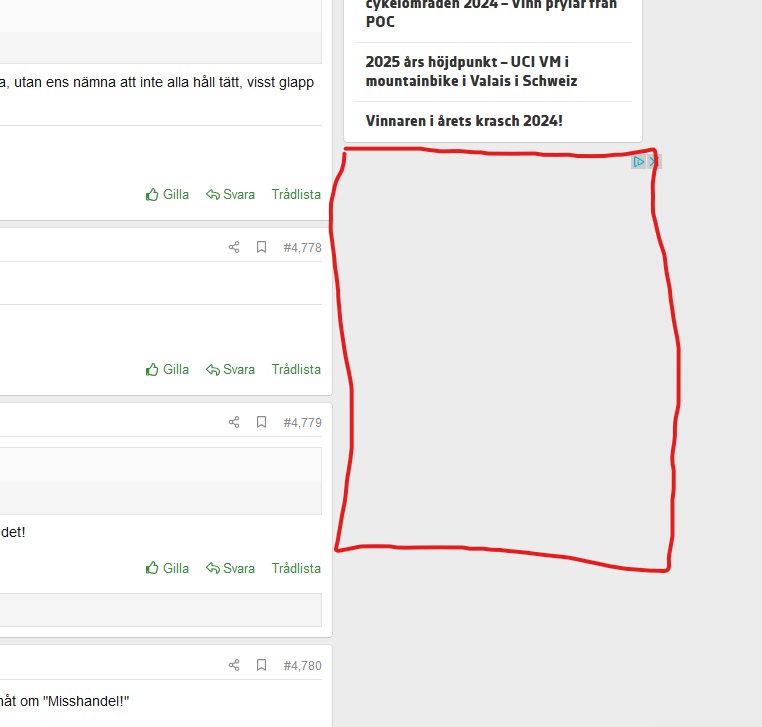Click the share icon on post #4,778
The height and width of the screenshot is (727, 762).
pyautogui.click(x=234, y=247)
